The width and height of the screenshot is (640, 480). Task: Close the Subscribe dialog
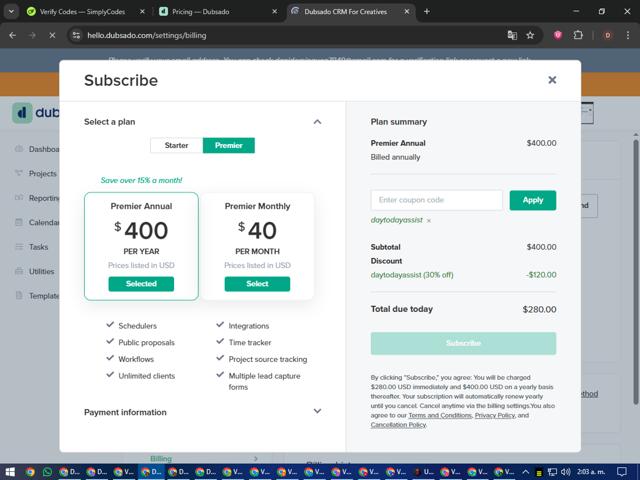tap(552, 80)
